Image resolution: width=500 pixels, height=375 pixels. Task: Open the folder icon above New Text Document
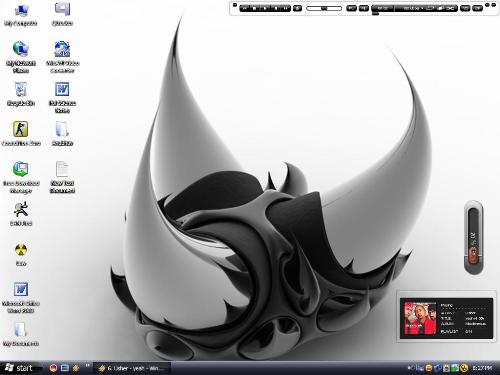[62, 133]
